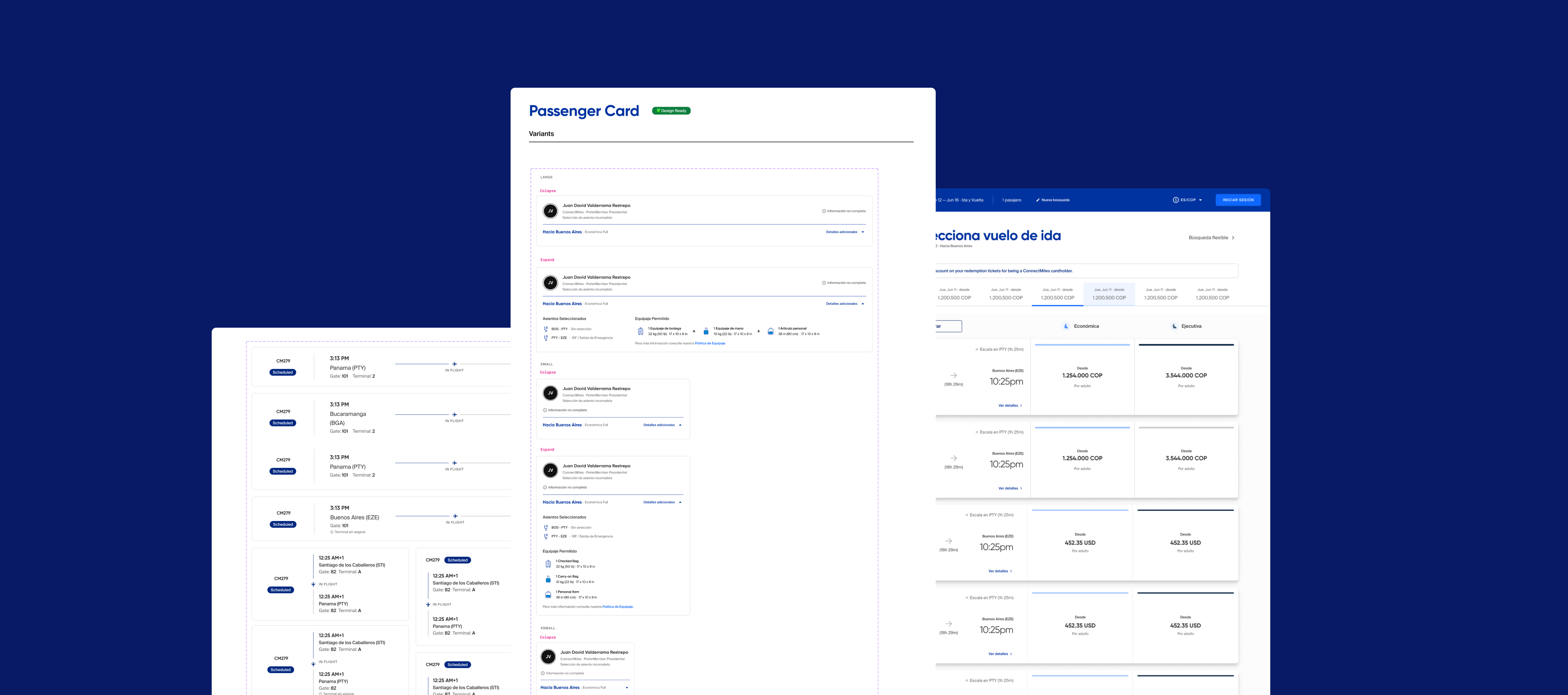Viewport: 1568px width, 695px height.
Task: Click the XSMALL section label
Action: point(548,628)
